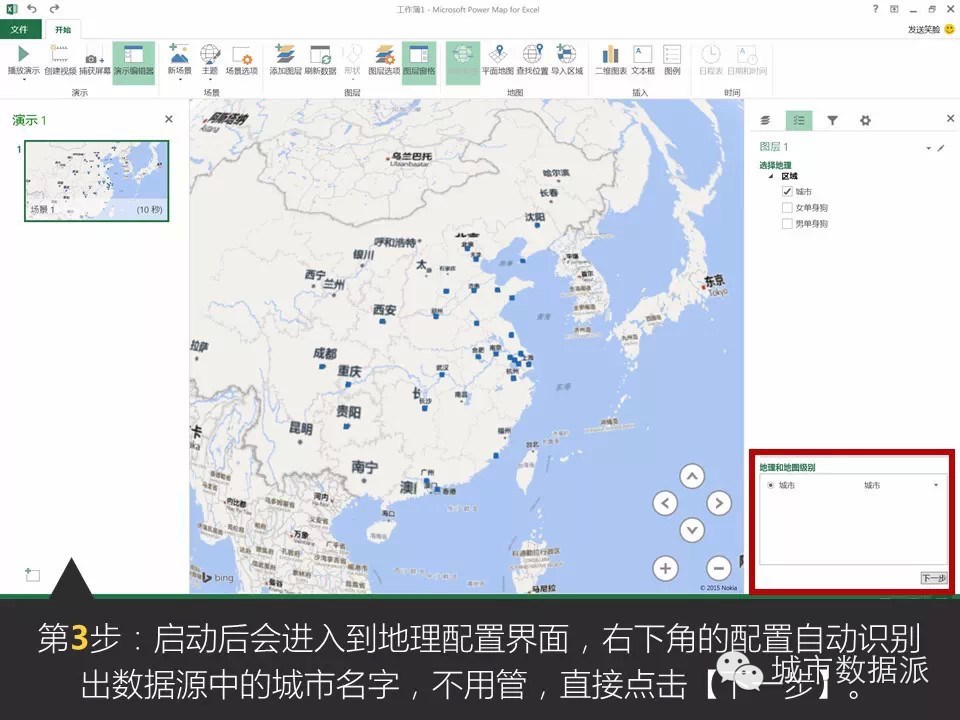Click the 演示 1 tour title
The image size is (960, 720).
point(29,120)
